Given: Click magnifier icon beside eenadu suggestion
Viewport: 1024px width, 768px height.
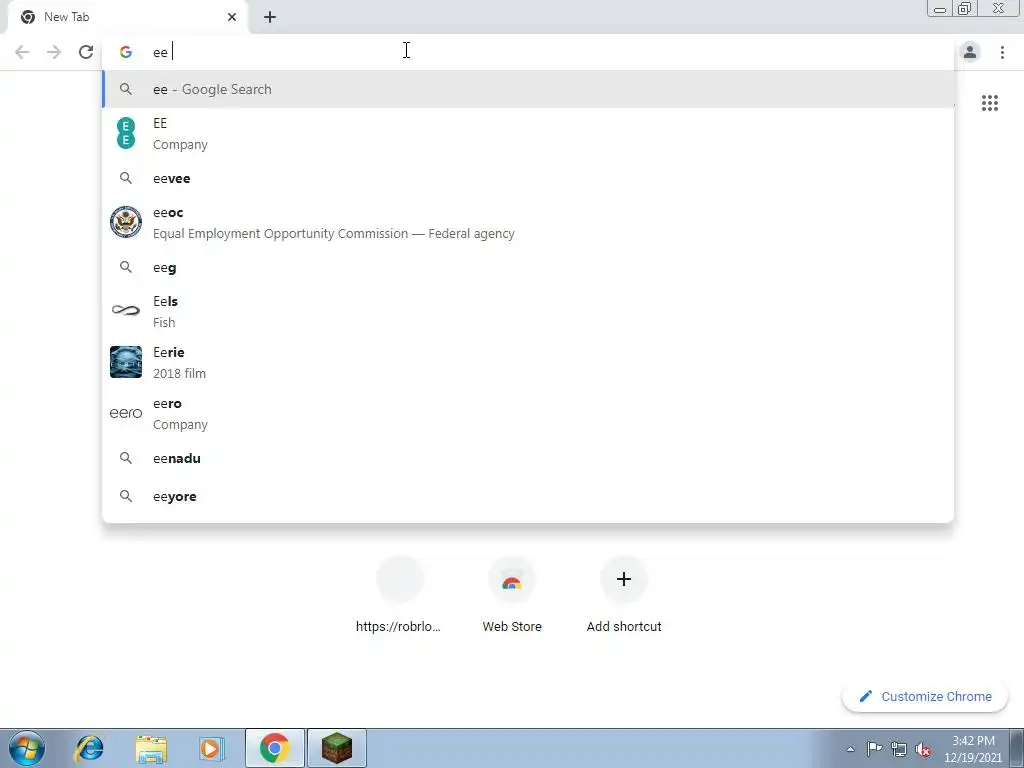Looking at the screenshot, I should click(125, 458).
